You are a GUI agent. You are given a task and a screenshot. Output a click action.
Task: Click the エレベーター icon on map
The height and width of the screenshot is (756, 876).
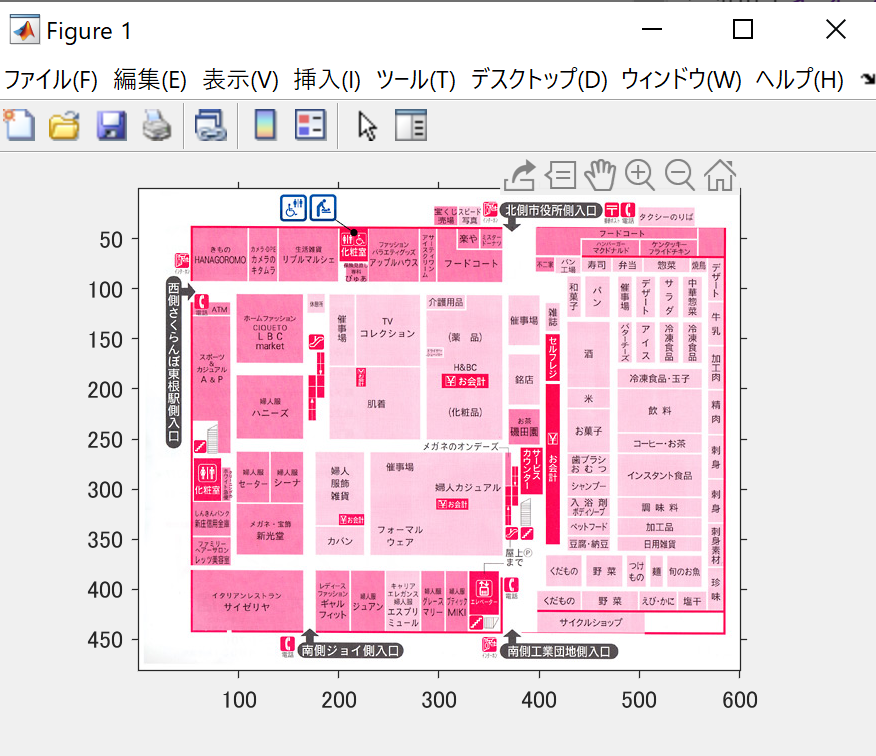pyautogui.click(x=484, y=592)
